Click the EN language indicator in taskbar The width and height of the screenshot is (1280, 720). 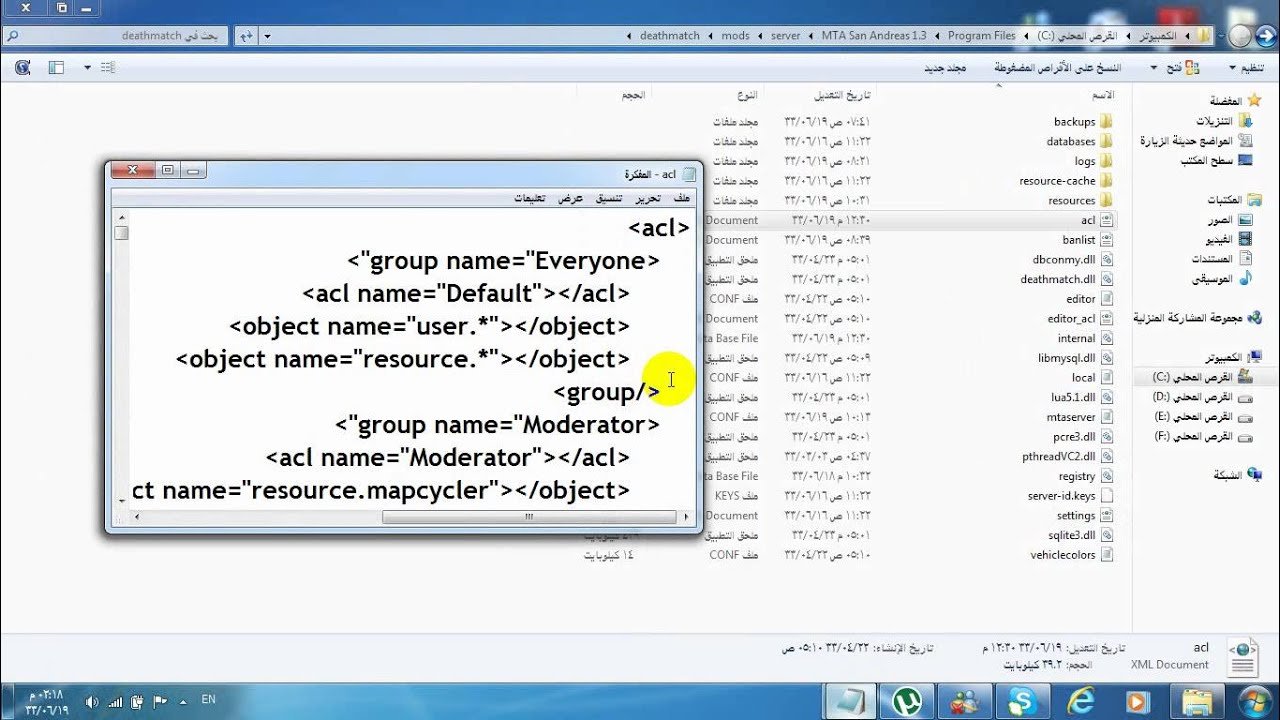point(208,700)
